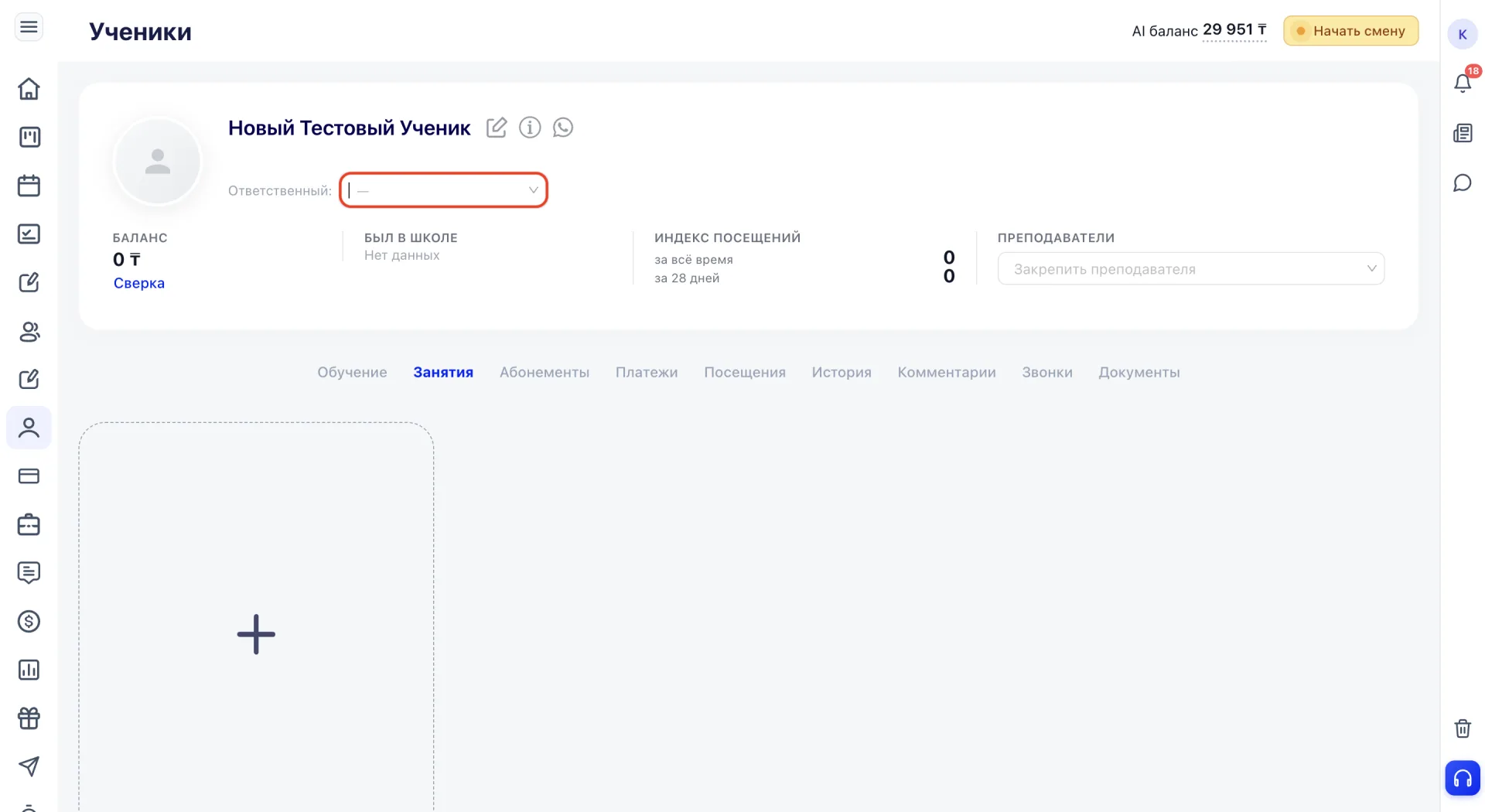
Task: Open the kanban board icon in sidebar
Action: point(29,137)
